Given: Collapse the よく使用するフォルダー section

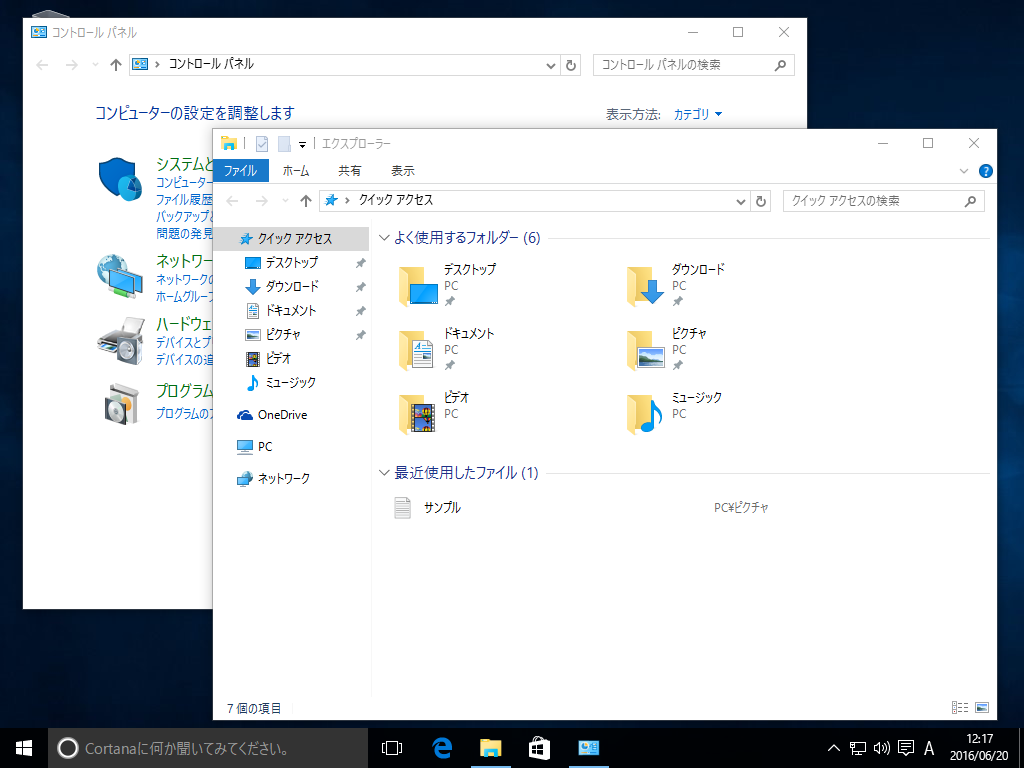Looking at the screenshot, I should pyautogui.click(x=383, y=238).
